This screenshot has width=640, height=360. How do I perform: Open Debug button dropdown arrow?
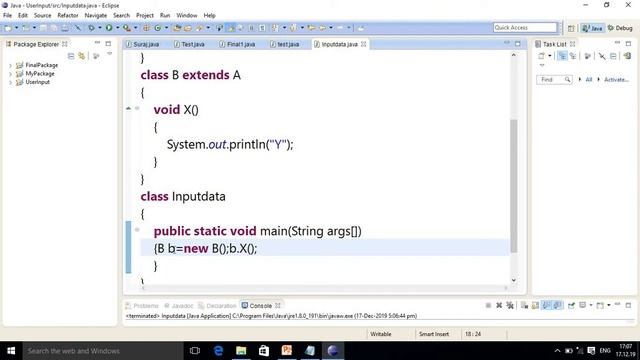(100, 28)
